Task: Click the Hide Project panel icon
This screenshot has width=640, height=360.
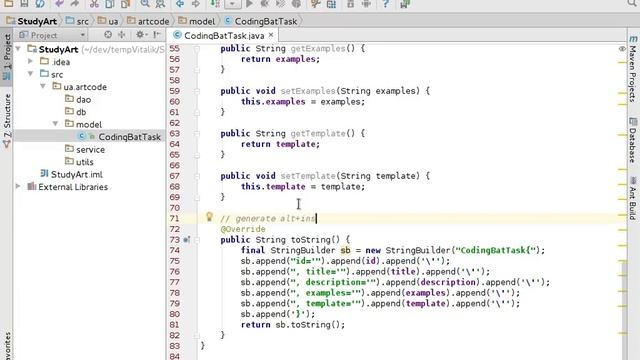Action: (157, 35)
